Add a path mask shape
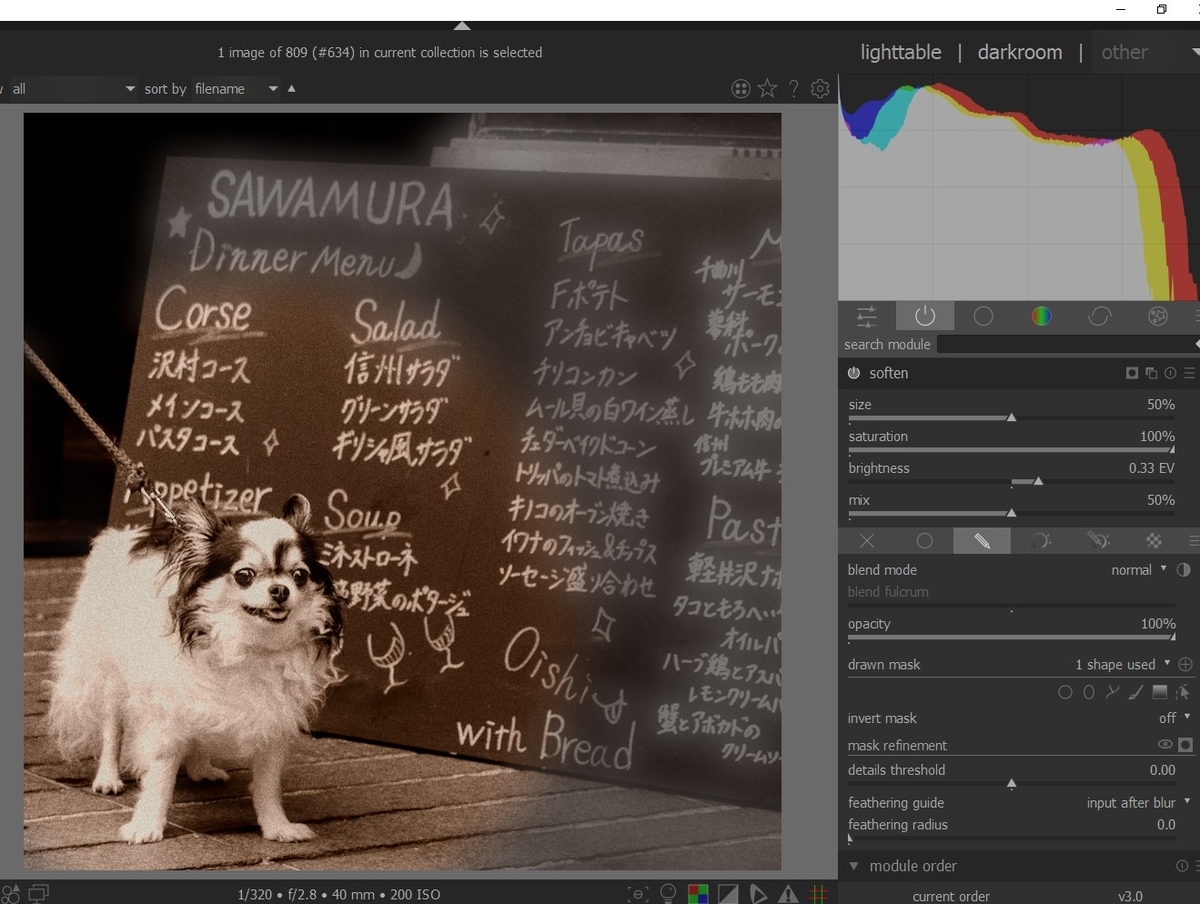This screenshot has height=904, width=1200. (x=1112, y=692)
